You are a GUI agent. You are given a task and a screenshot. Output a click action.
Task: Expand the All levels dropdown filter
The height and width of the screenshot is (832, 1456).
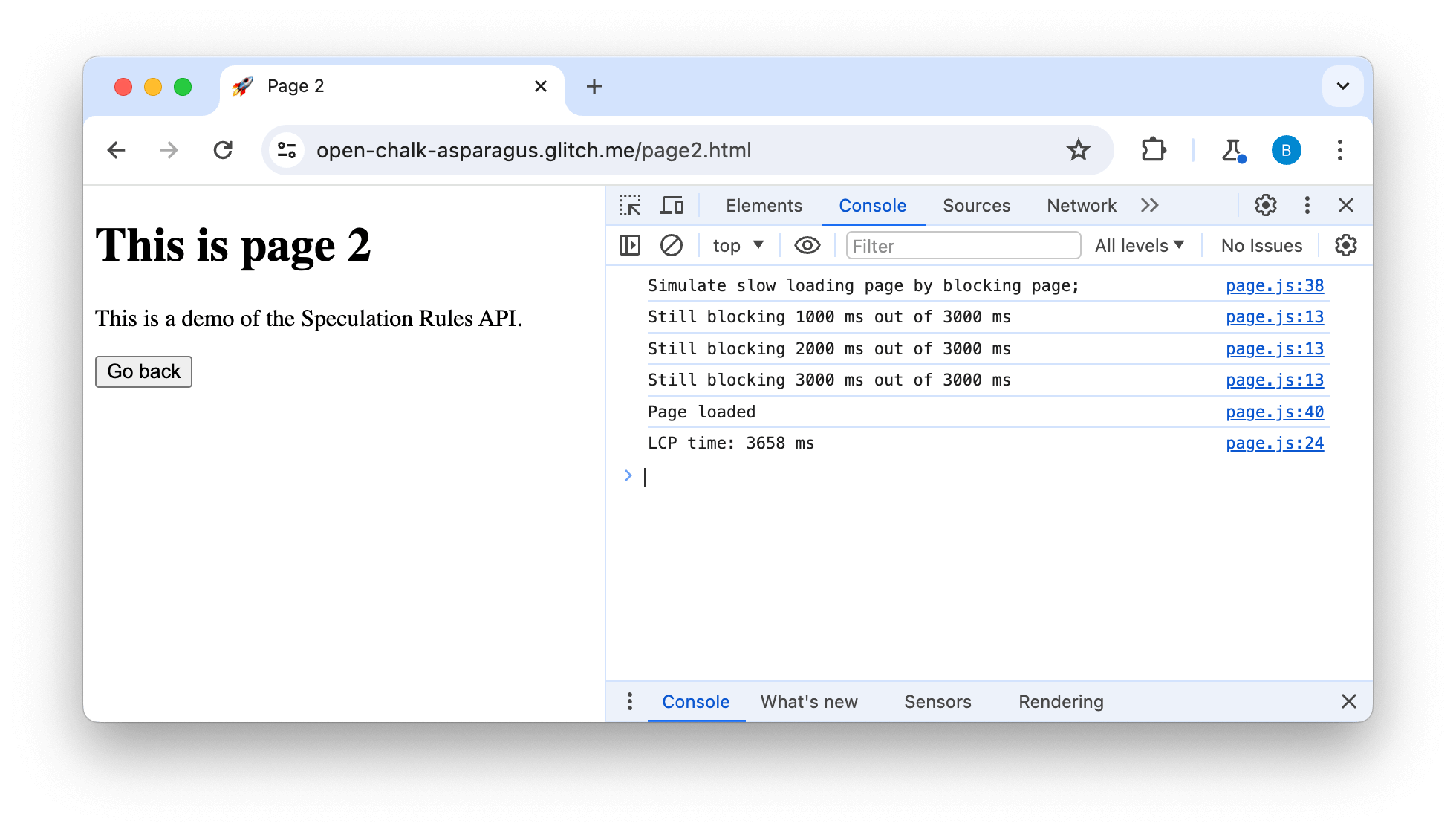point(1140,245)
